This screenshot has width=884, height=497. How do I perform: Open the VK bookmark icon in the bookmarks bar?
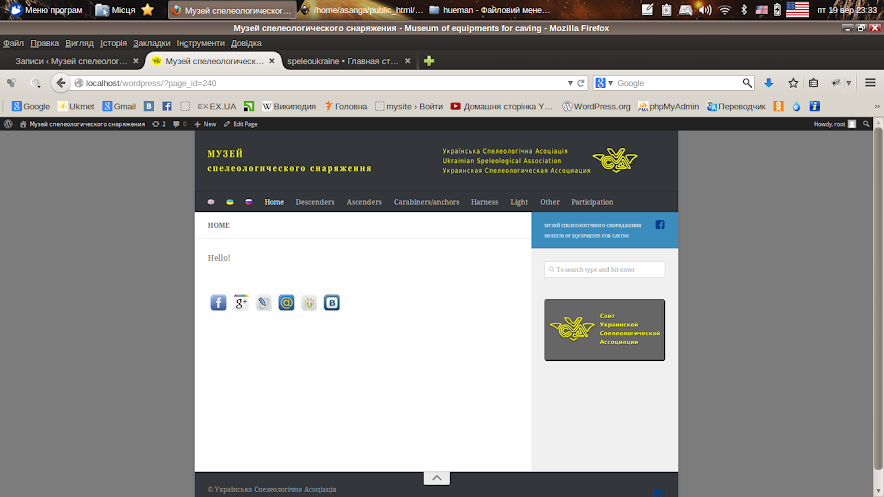click(x=149, y=106)
